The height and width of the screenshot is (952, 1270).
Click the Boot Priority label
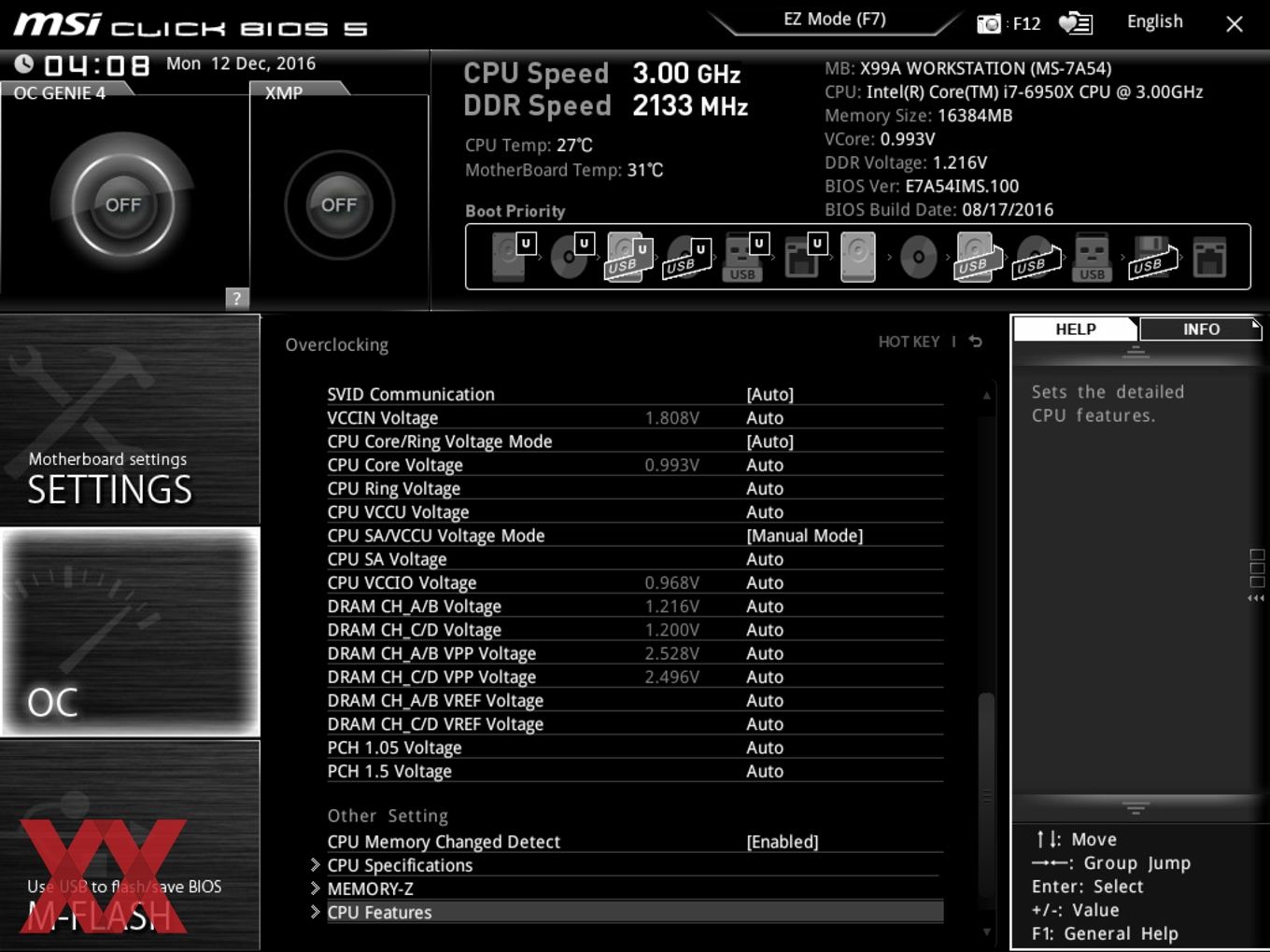(x=515, y=211)
